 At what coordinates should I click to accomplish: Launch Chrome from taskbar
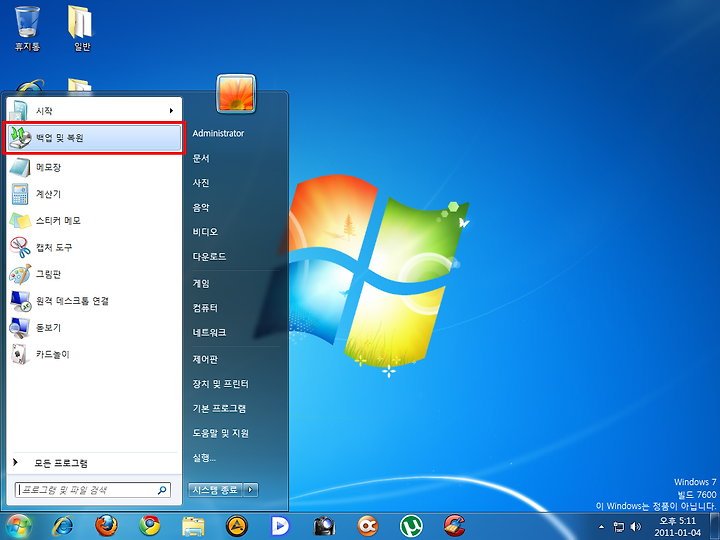150,526
